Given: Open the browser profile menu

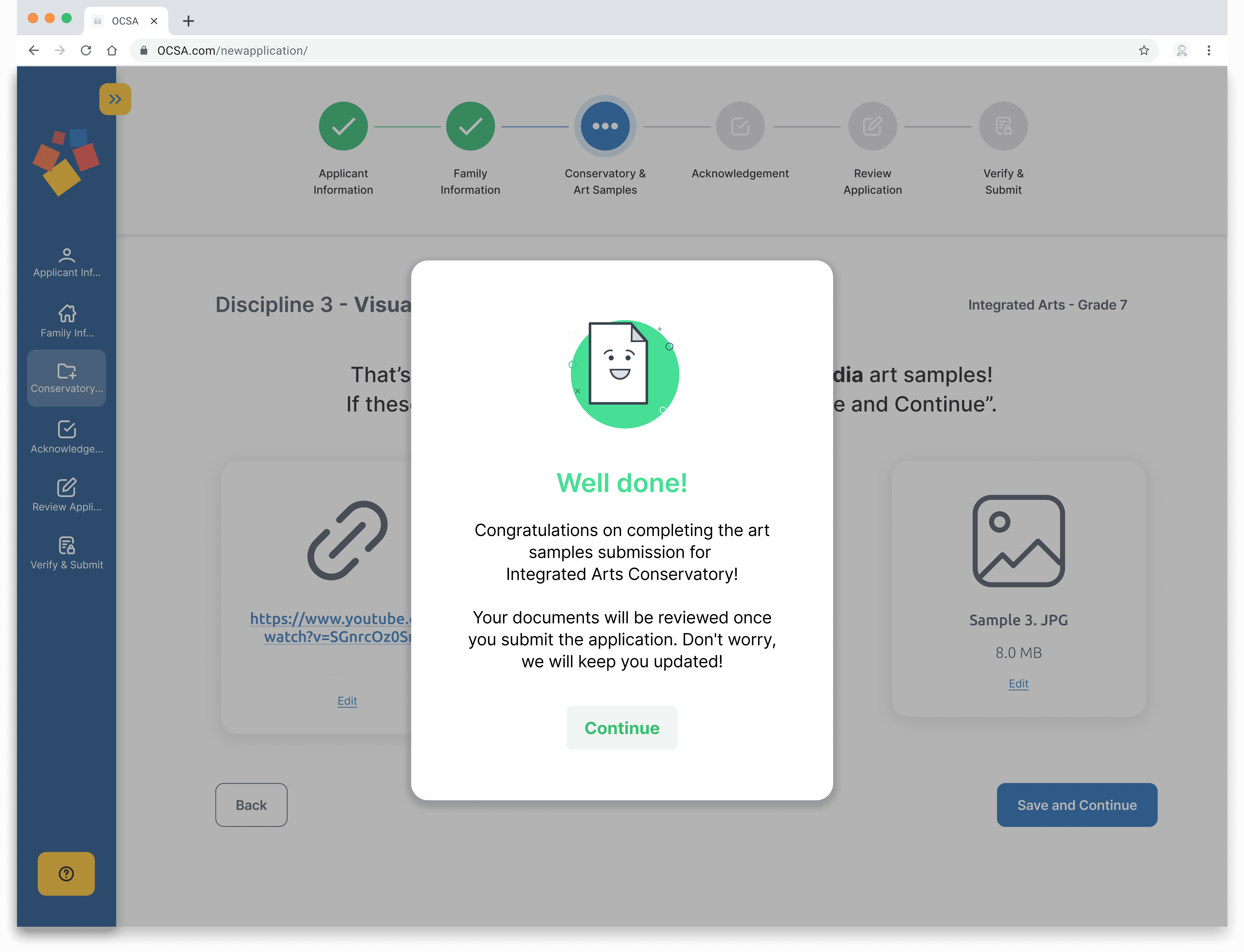Looking at the screenshot, I should (1182, 50).
